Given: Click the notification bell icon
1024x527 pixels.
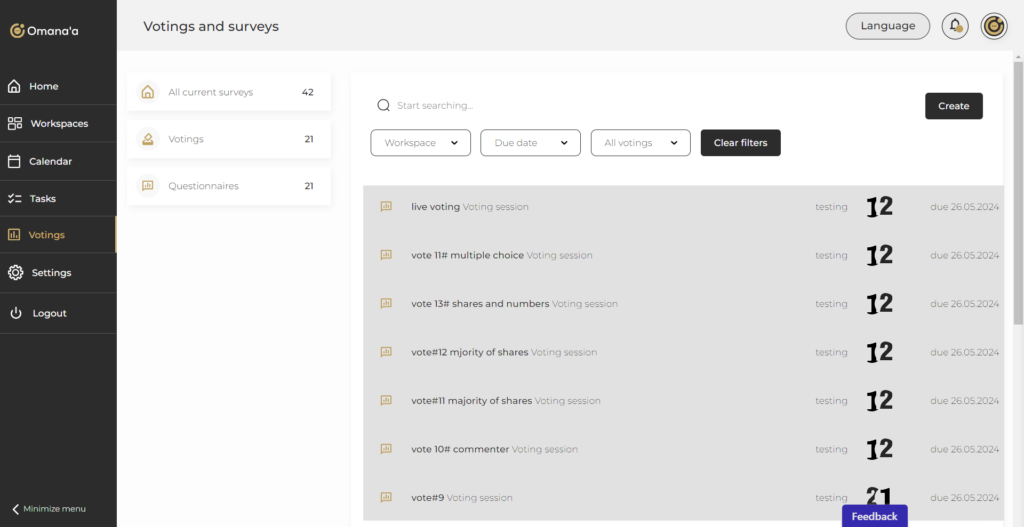Looking at the screenshot, I should 955,26.
